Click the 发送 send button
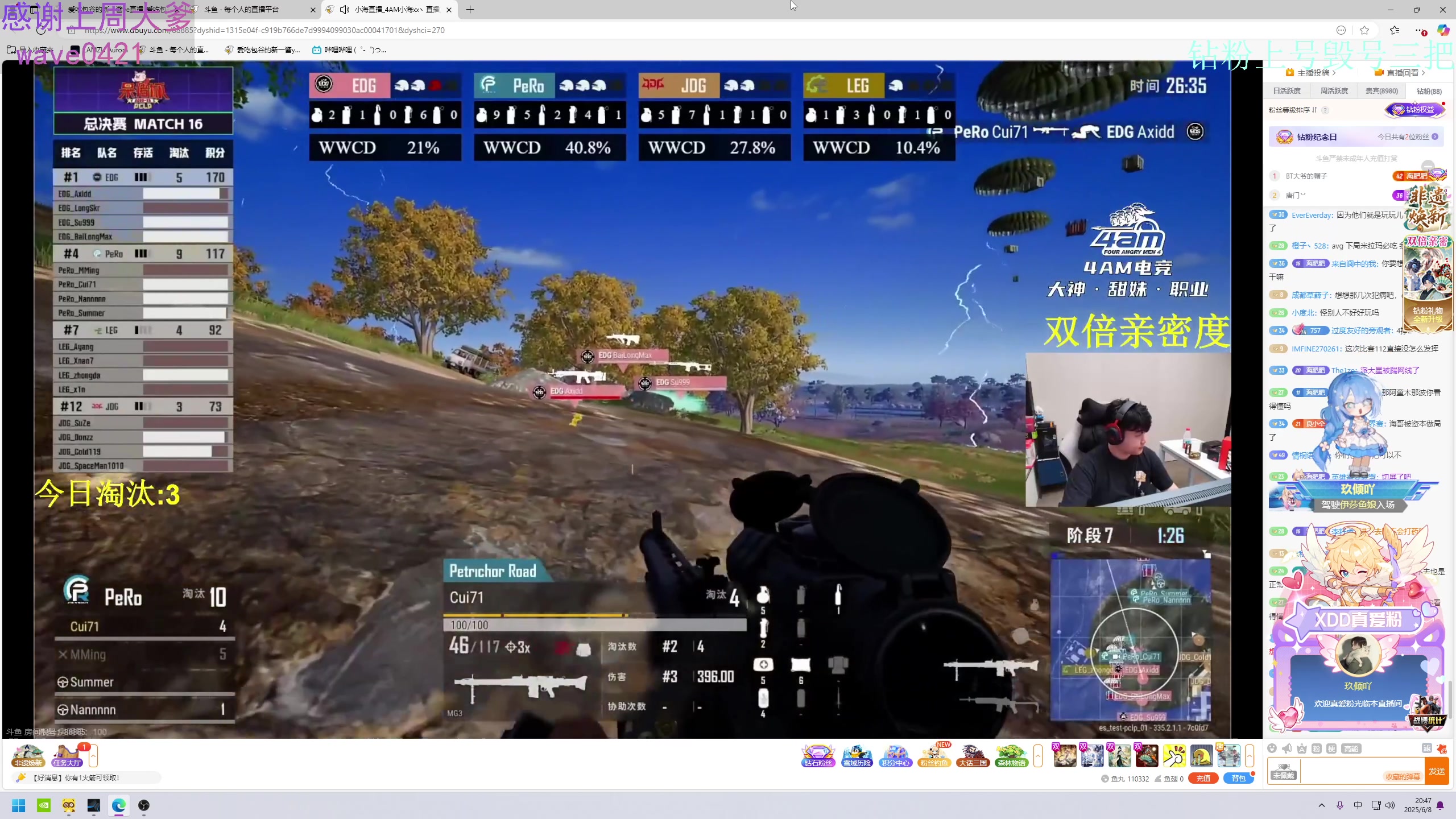The width and height of the screenshot is (1456, 819). click(x=1437, y=771)
